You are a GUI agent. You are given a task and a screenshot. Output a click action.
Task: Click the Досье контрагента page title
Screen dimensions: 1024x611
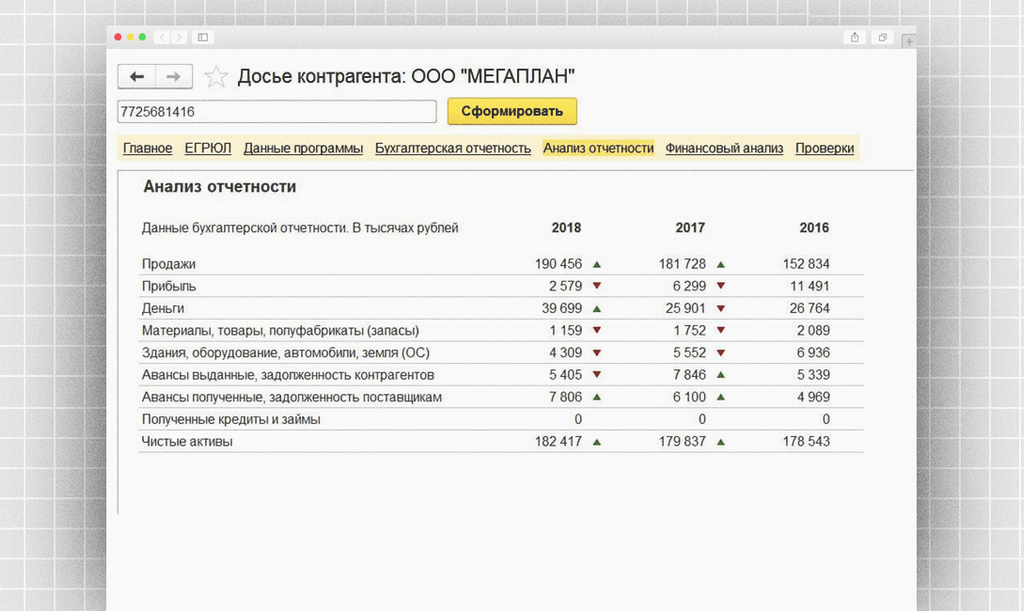(x=406, y=77)
